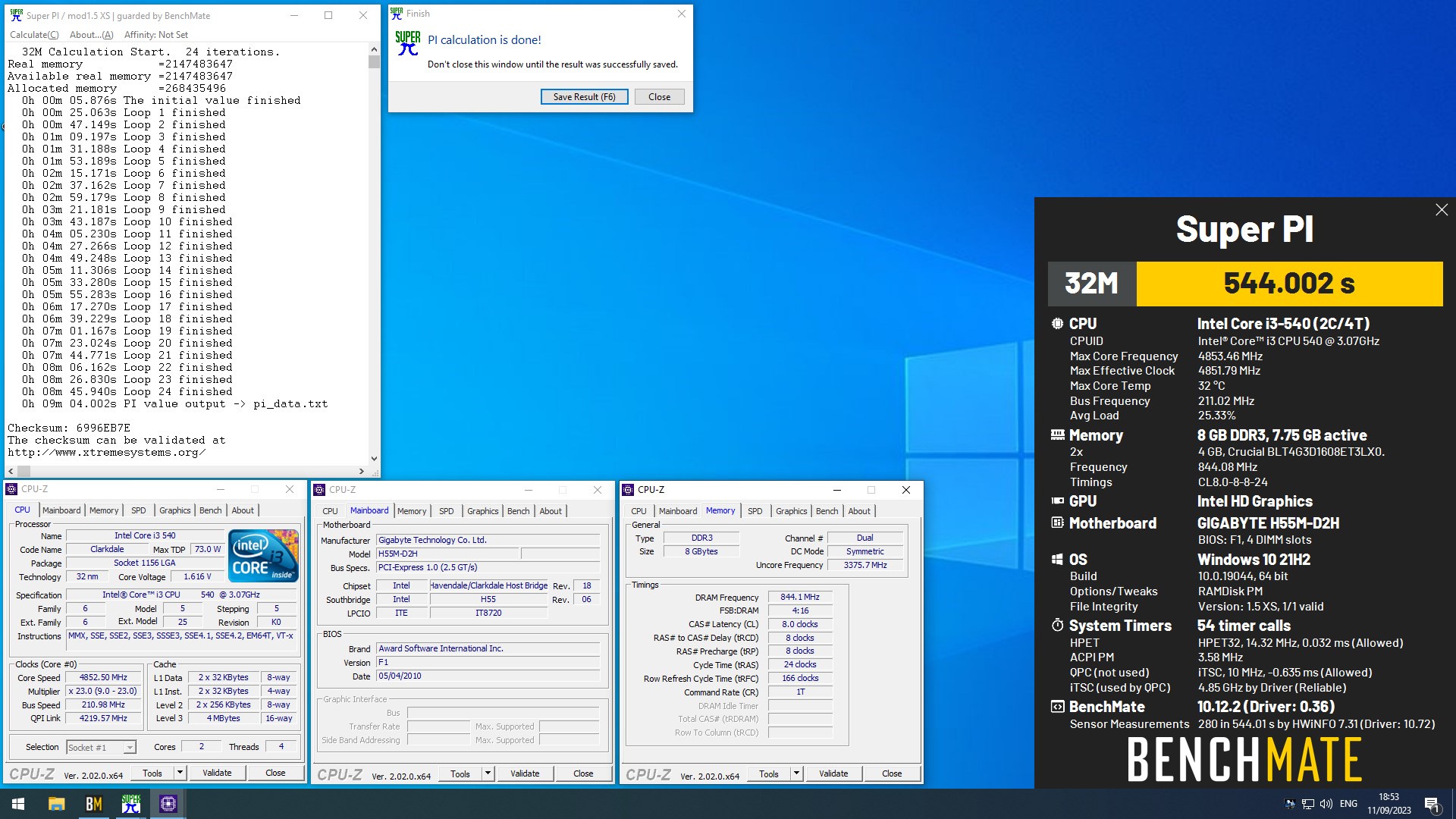This screenshot has height=819, width=1456.
Task: Click Close button in Finish dialog
Action: pos(659,97)
